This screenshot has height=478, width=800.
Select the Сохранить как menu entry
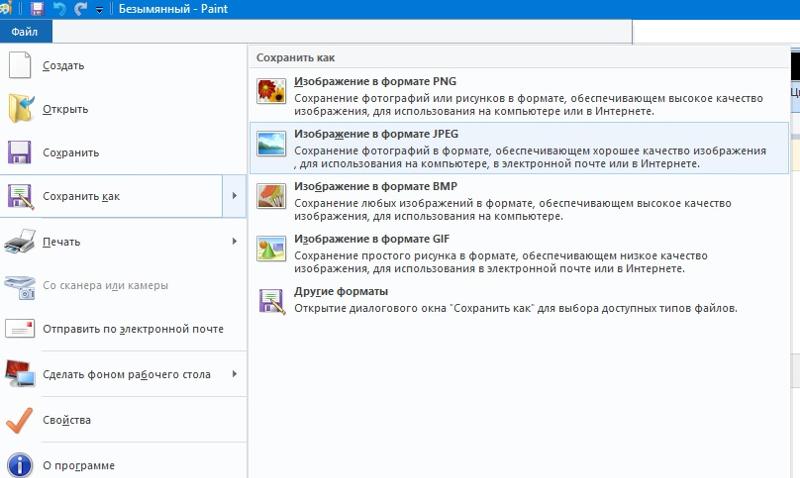(111, 196)
